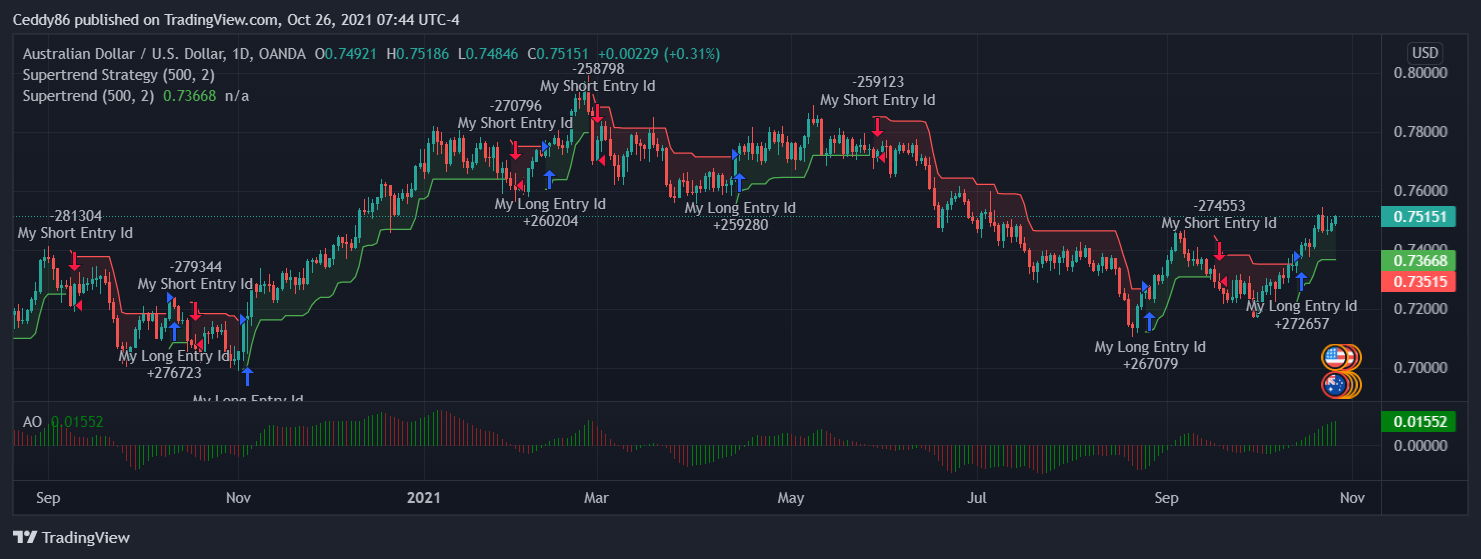Image resolution: width=1481 pixels, height=559 pixels.
Task: Select the AO indicator legend label
Action: pyautogui.click(x=32, y=422)
